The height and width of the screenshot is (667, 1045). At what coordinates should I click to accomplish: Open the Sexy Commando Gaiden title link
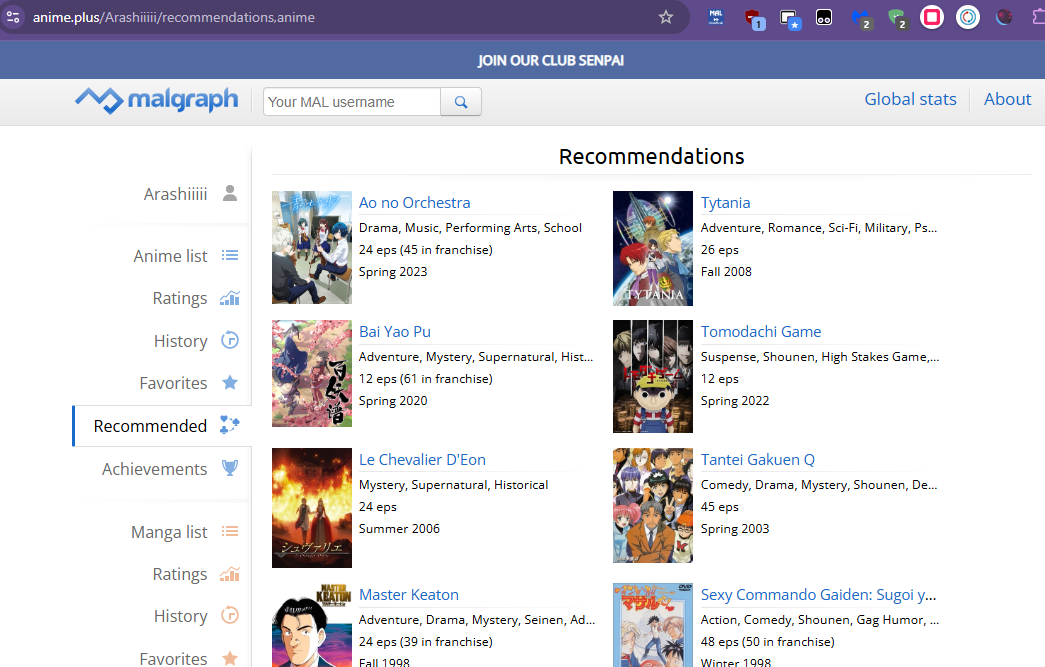[x=818, y=594]
